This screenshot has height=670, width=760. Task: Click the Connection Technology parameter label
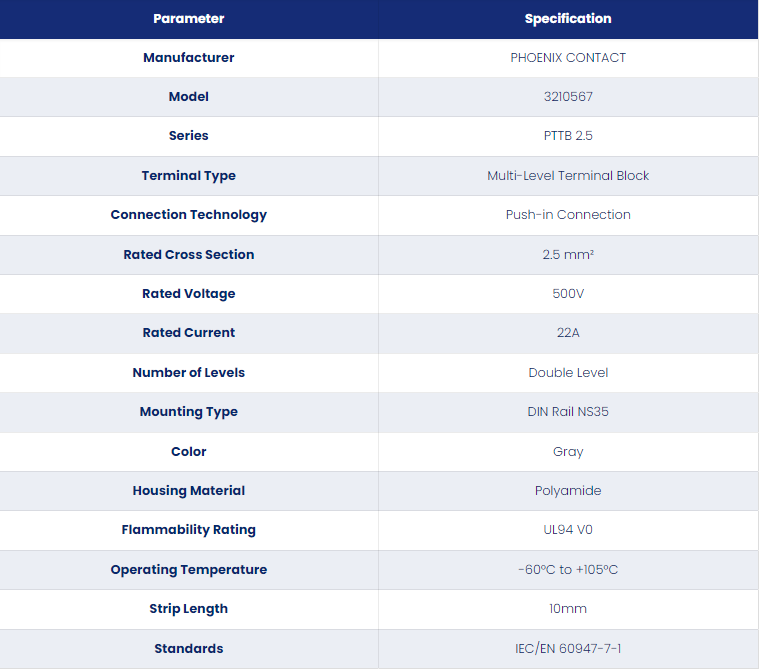189,215
